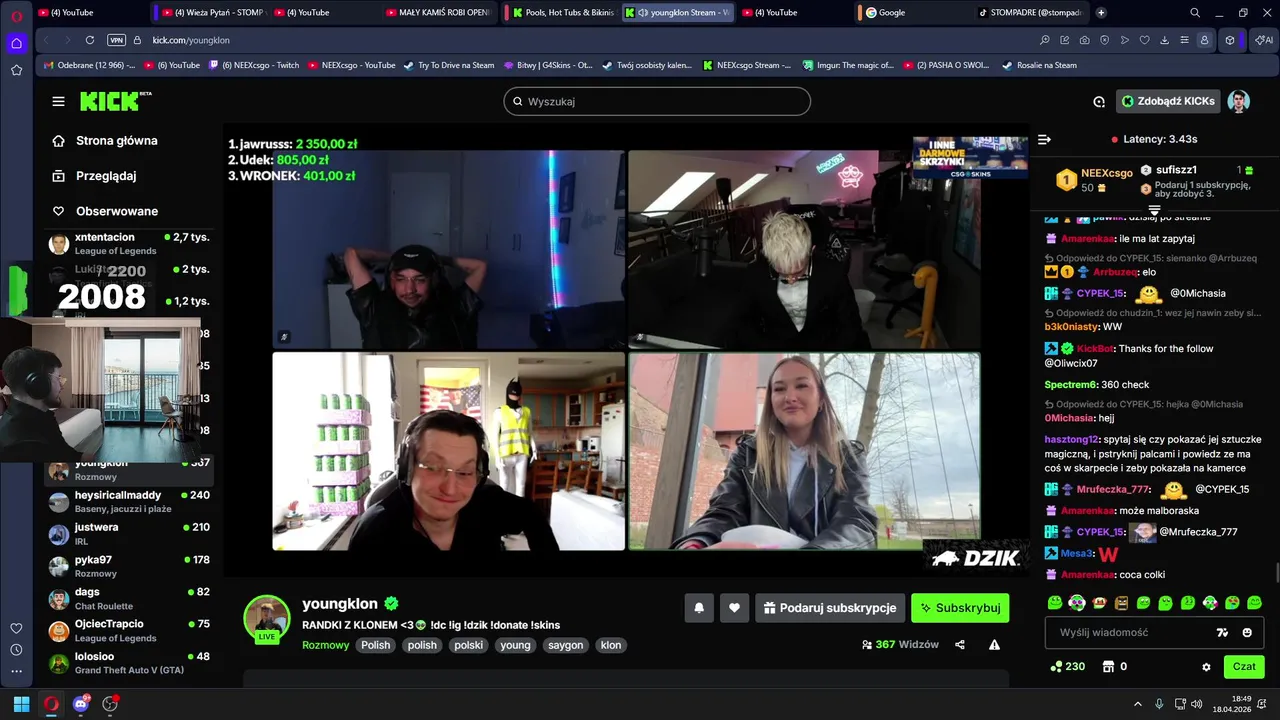The width and height of the screenshot is (1280, 720).
Task: Open justwera channel in sidebar
Action: tap(129, 534)
